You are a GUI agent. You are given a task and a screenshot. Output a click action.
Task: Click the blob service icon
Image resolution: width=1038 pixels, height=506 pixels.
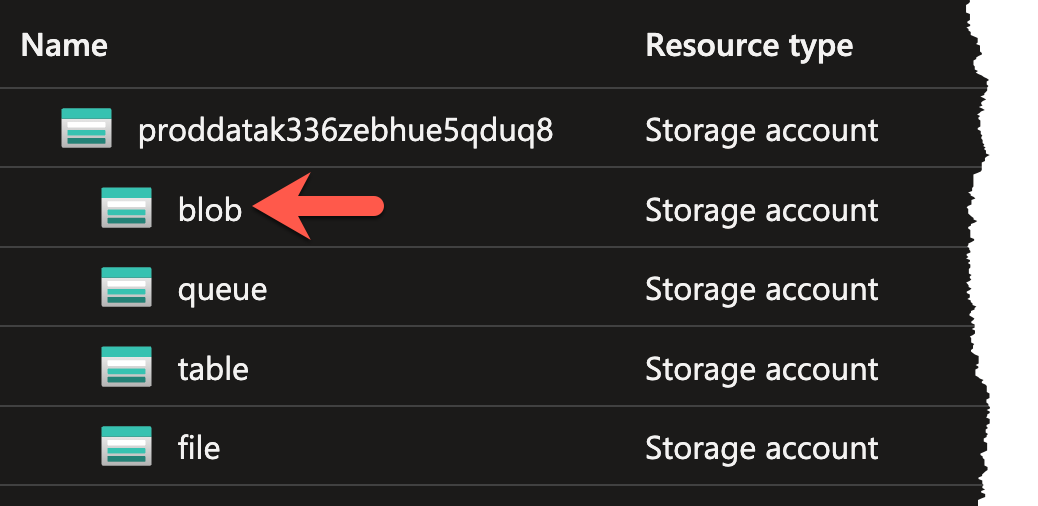126,209
